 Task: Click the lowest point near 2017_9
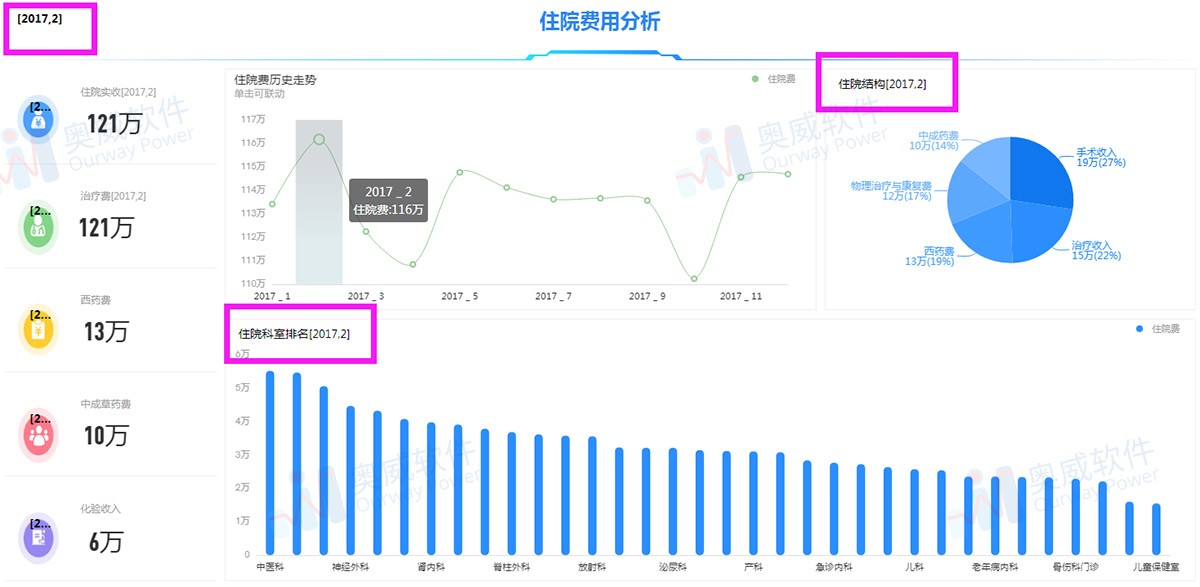tap(693, 277)
